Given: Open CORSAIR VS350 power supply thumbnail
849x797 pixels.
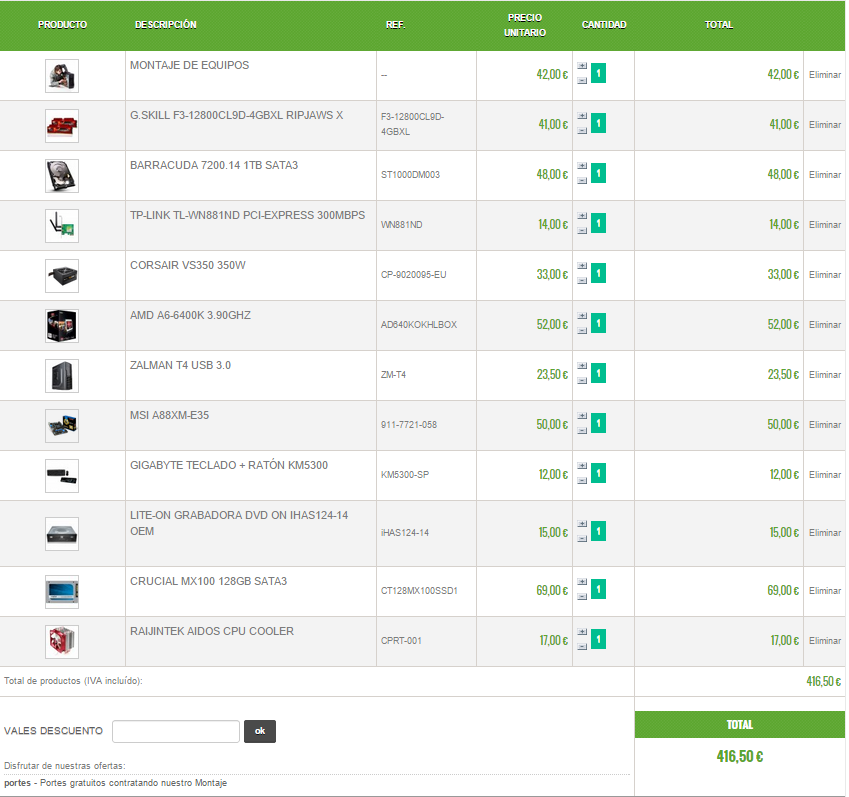Looking at the screenshot, I should pos(62,276).
